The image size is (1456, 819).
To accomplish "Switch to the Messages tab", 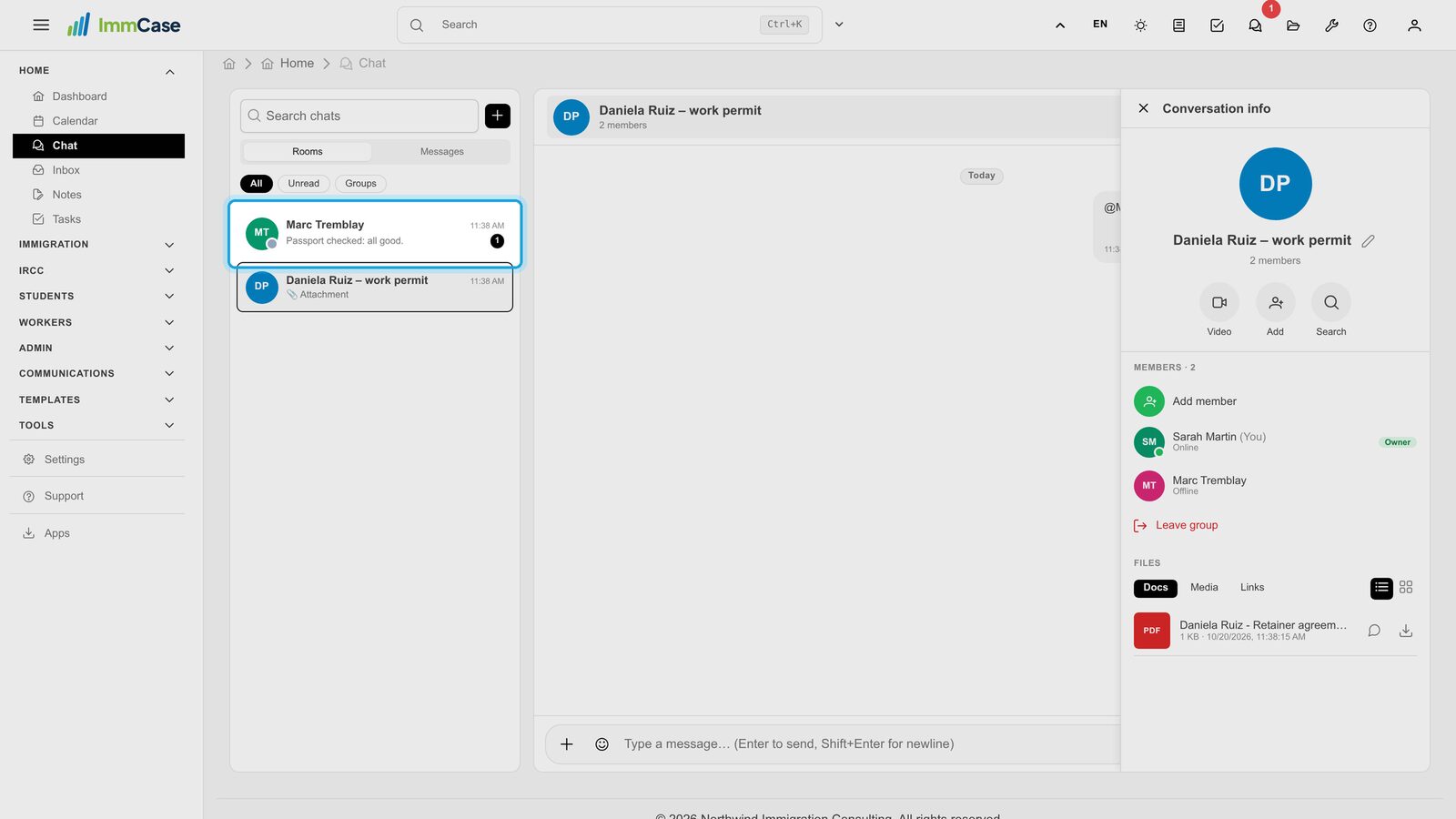I will (441, 152).
